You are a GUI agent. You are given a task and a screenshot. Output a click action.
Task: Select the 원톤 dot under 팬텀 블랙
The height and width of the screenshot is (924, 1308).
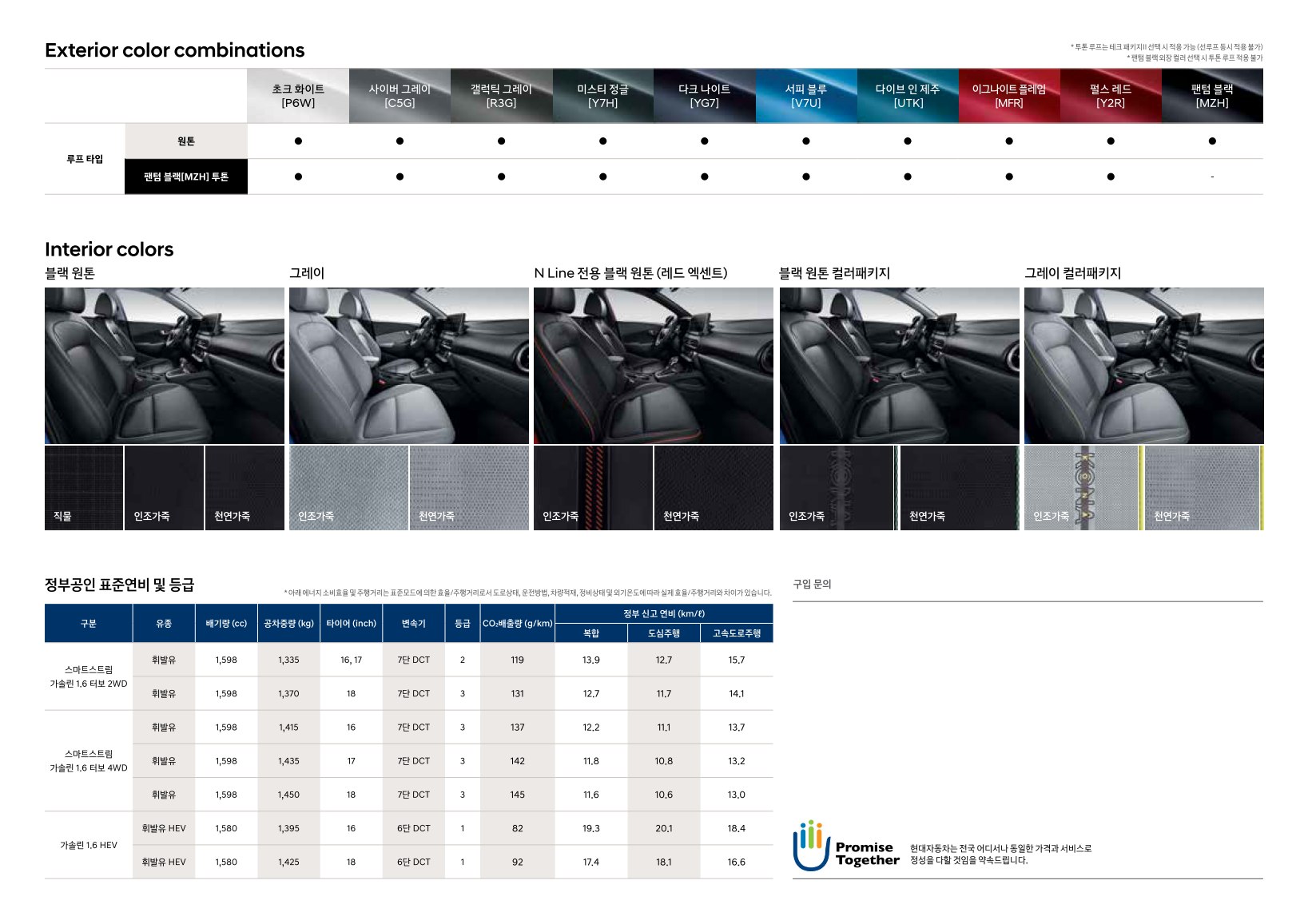click(x=1211, y=141)
